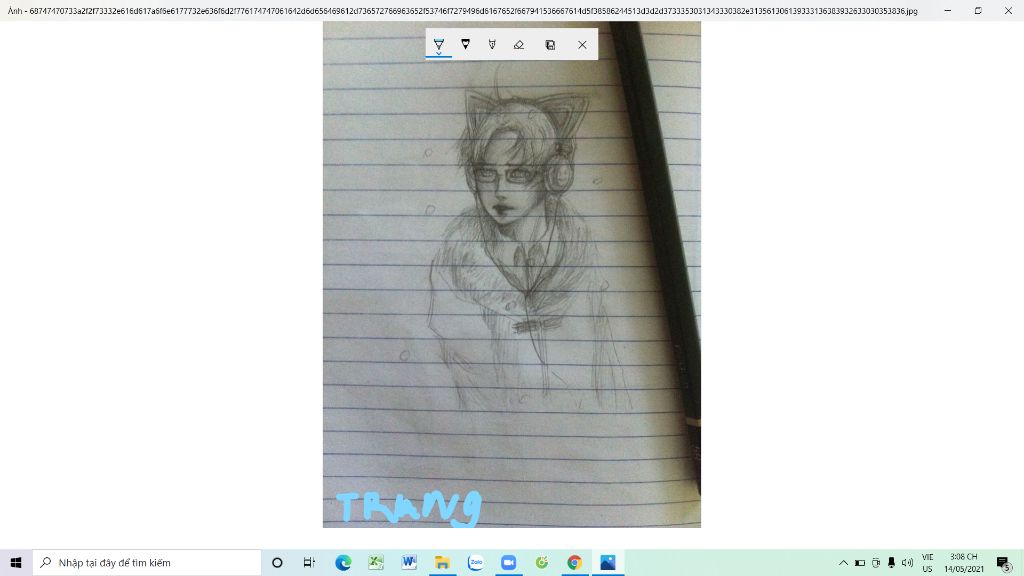Screen dimensions: 1024x576
Task: Open File Explorer from the taskbar
Action: coord(442,562)
